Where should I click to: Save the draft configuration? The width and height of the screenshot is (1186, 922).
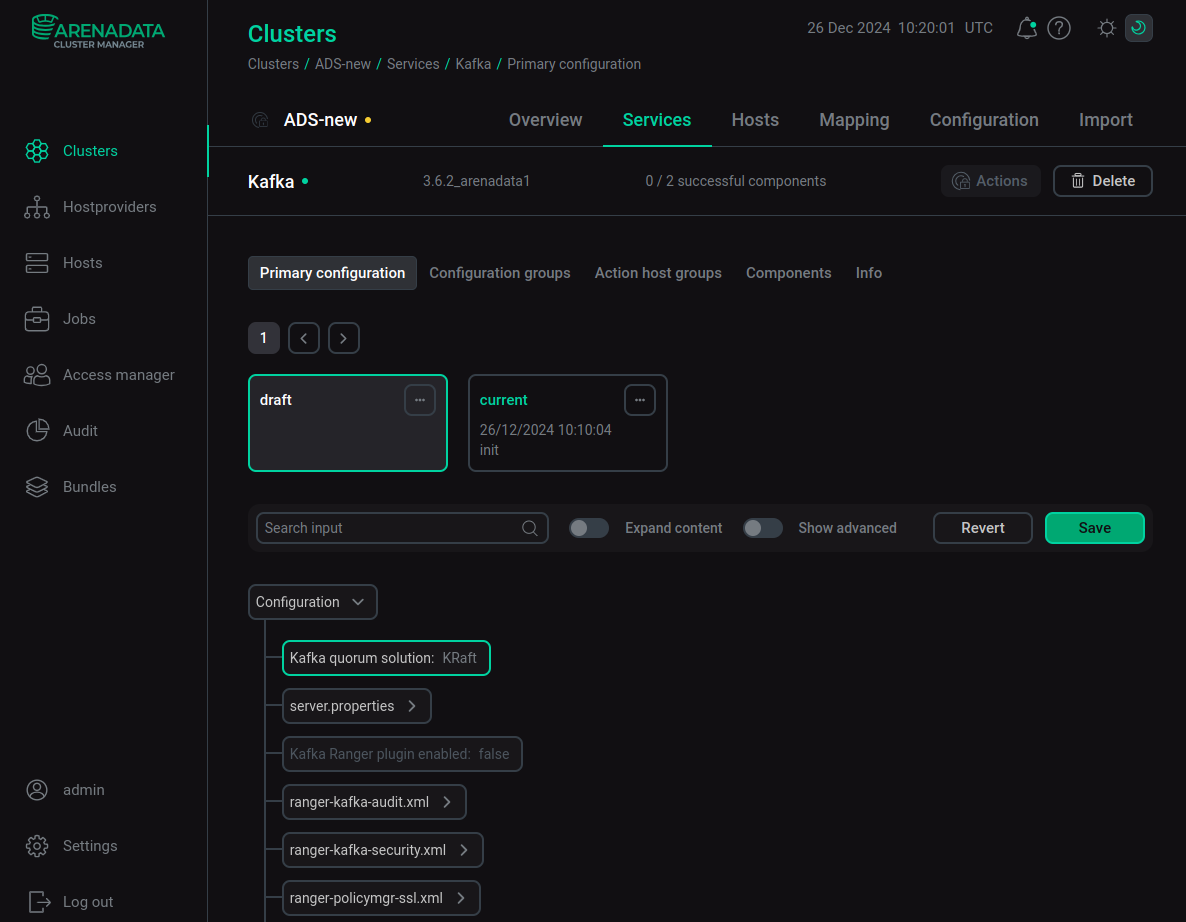coord(1094,528)
